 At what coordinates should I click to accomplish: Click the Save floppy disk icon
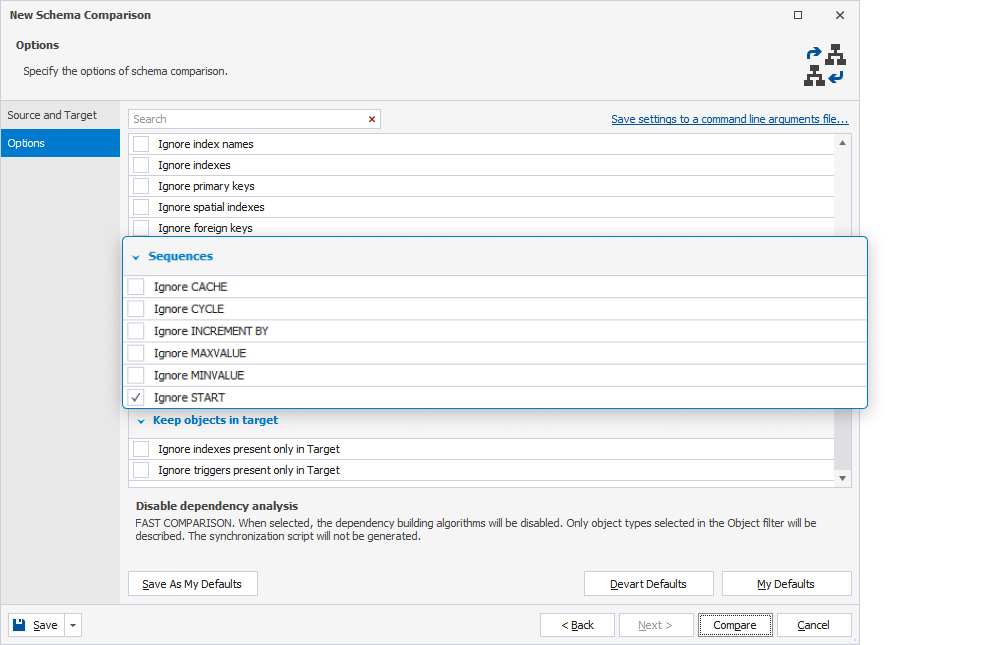coord(19,625)
